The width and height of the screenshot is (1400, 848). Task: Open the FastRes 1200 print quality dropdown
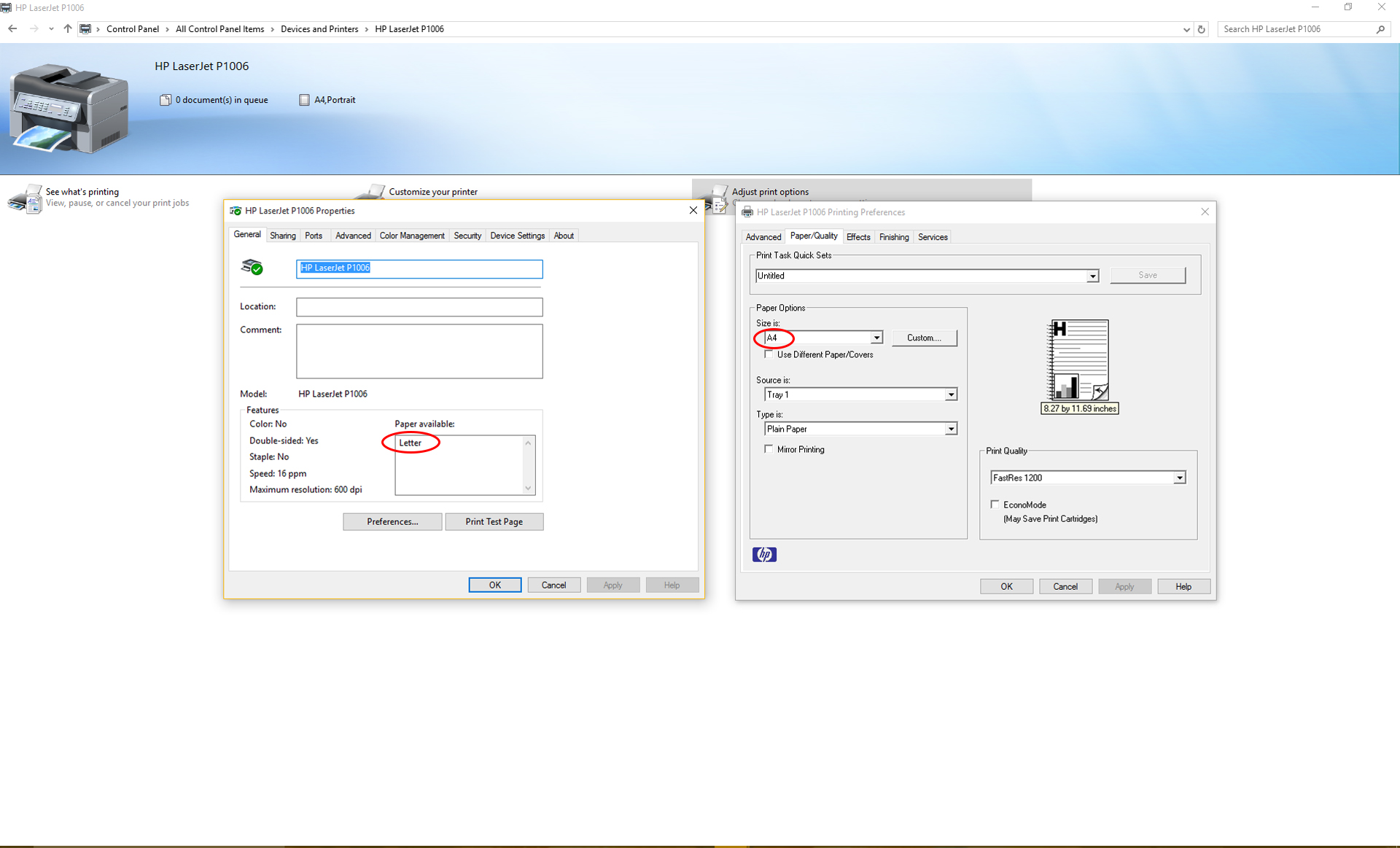pos(1179,478)
